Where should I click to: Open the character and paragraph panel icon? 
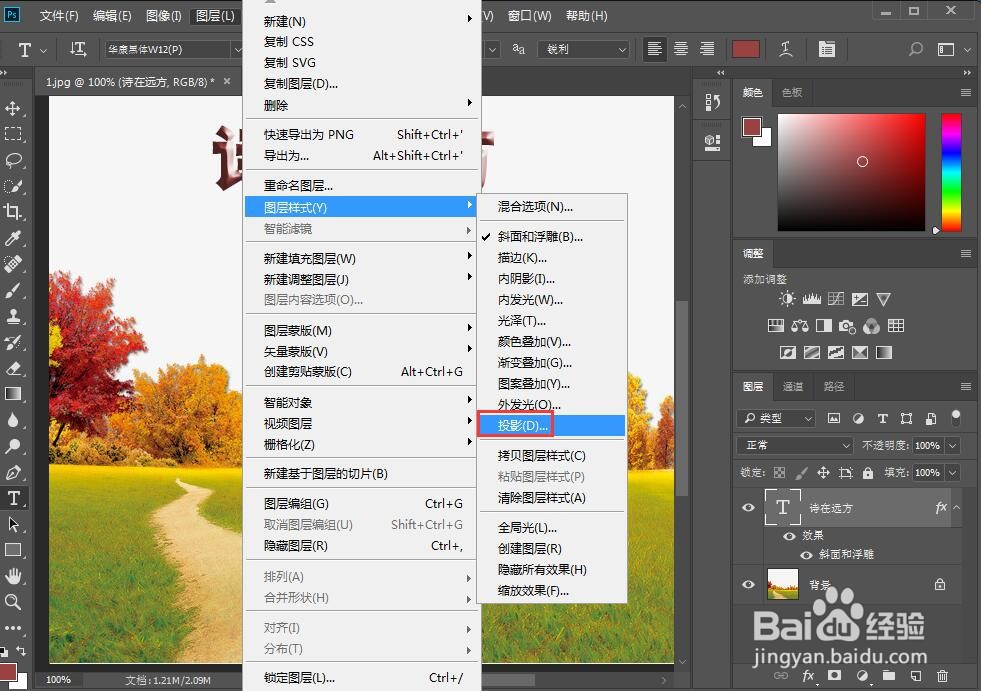click(x=826, y=49)
